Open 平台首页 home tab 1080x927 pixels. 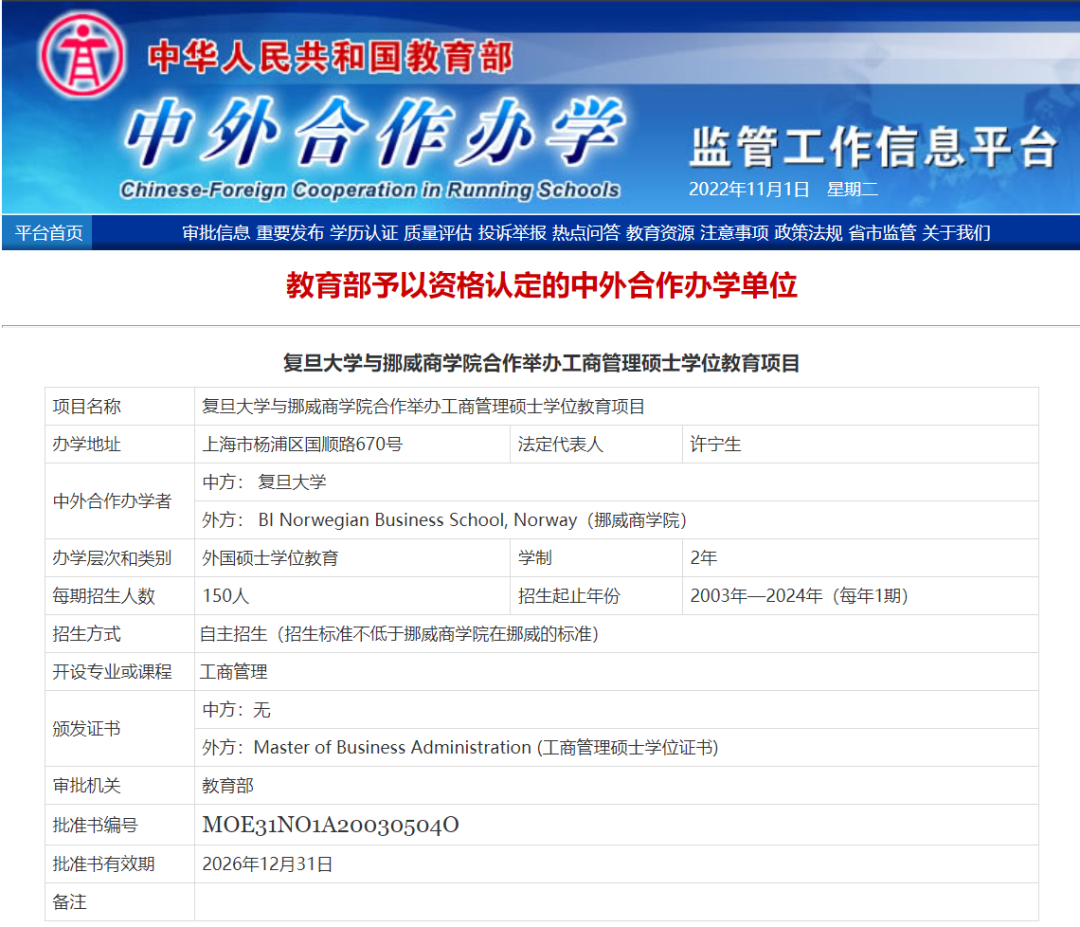coord(48,233)
